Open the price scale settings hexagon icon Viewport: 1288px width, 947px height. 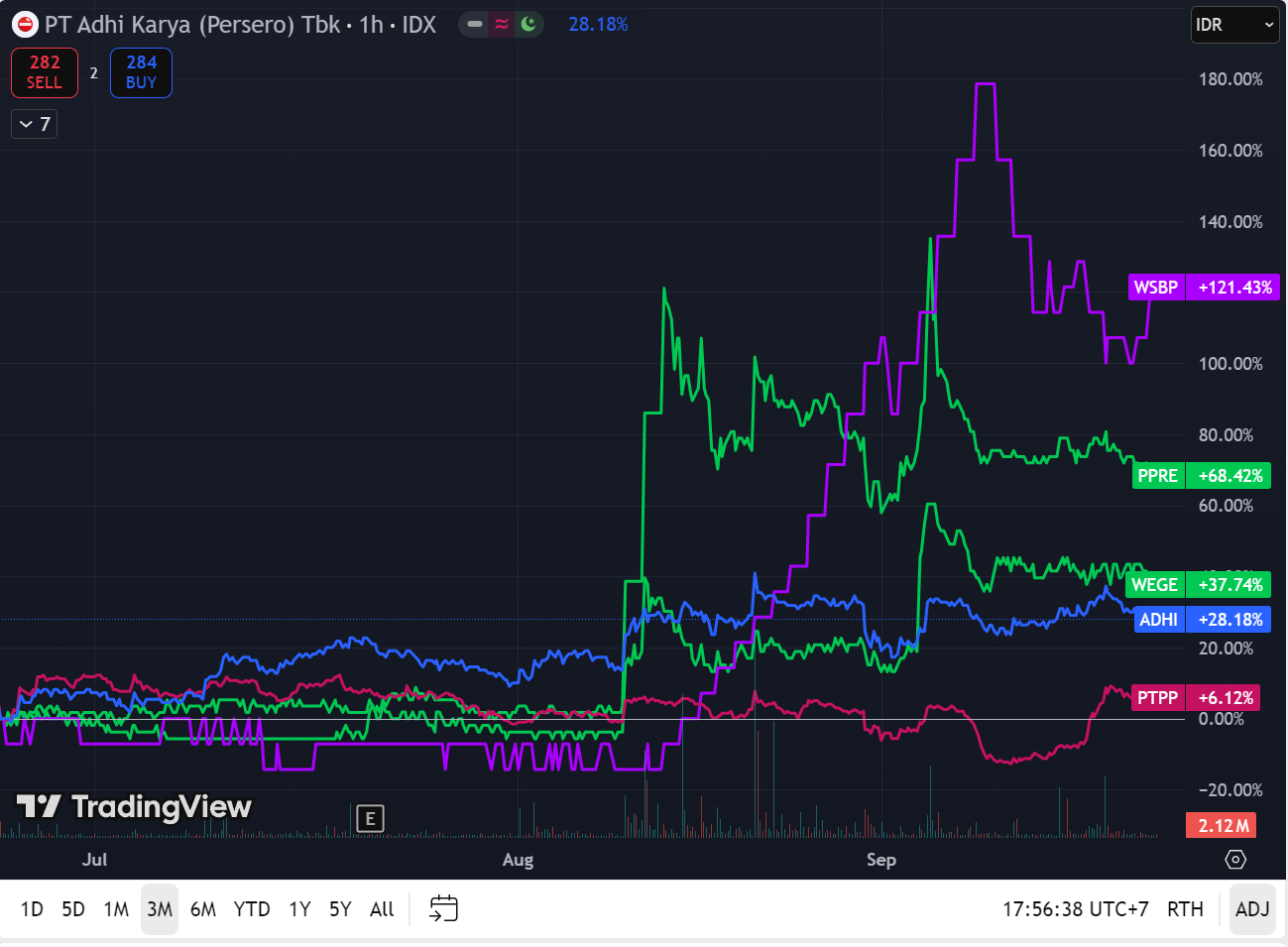click(1235, 860)
